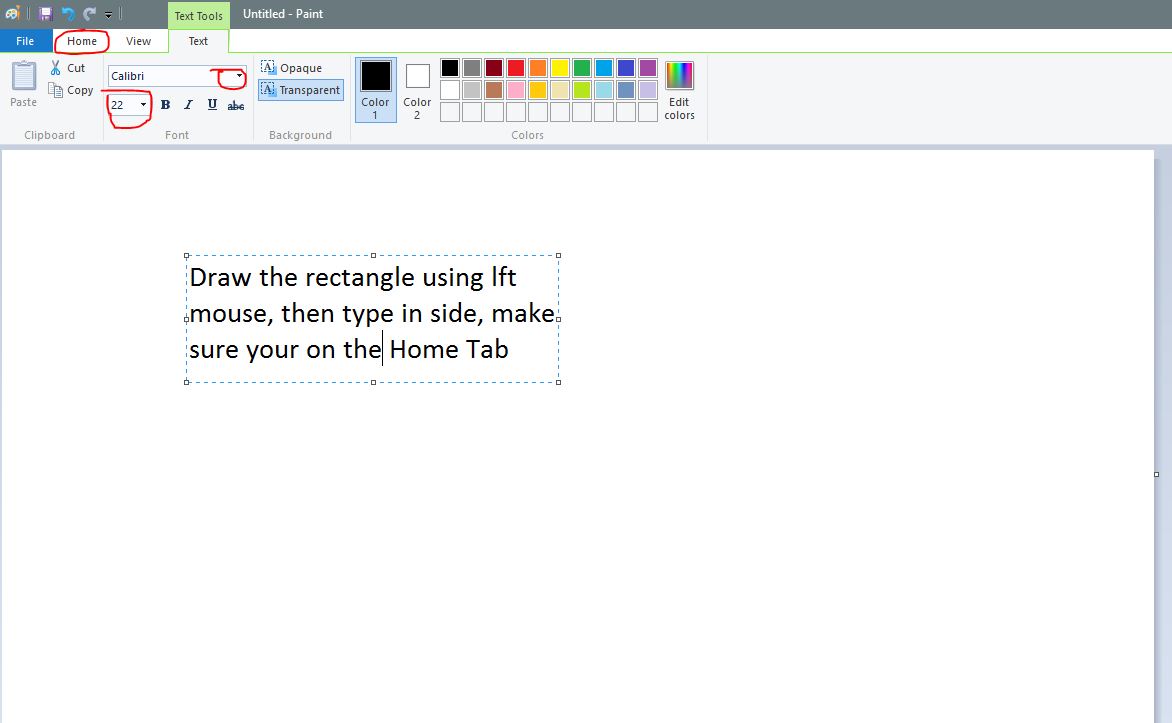Pick the yellow color swatch
This screenshot has width=1172, height=723.
click(560, 68)
